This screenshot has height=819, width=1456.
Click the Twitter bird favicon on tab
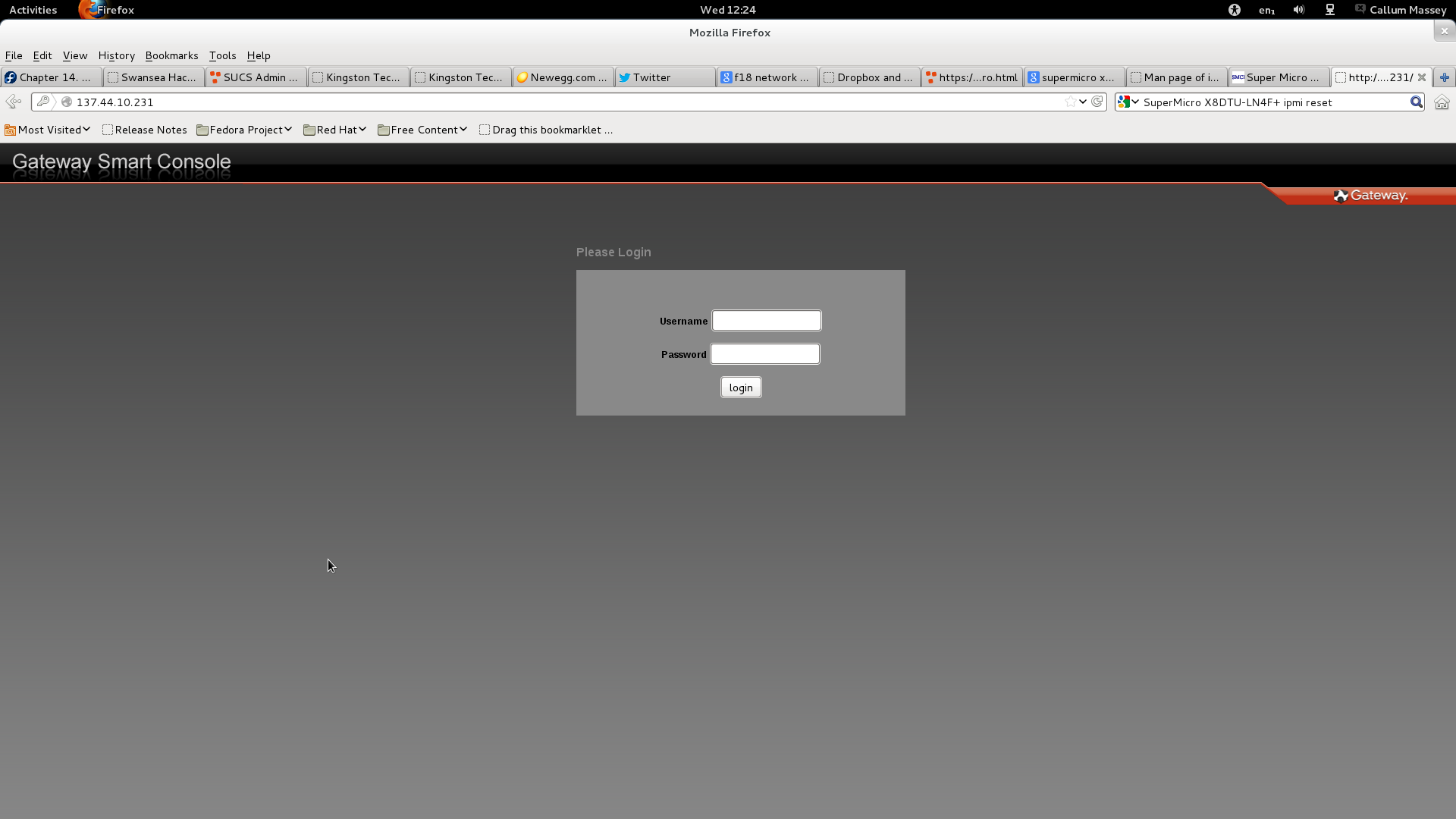coord(624,77)
